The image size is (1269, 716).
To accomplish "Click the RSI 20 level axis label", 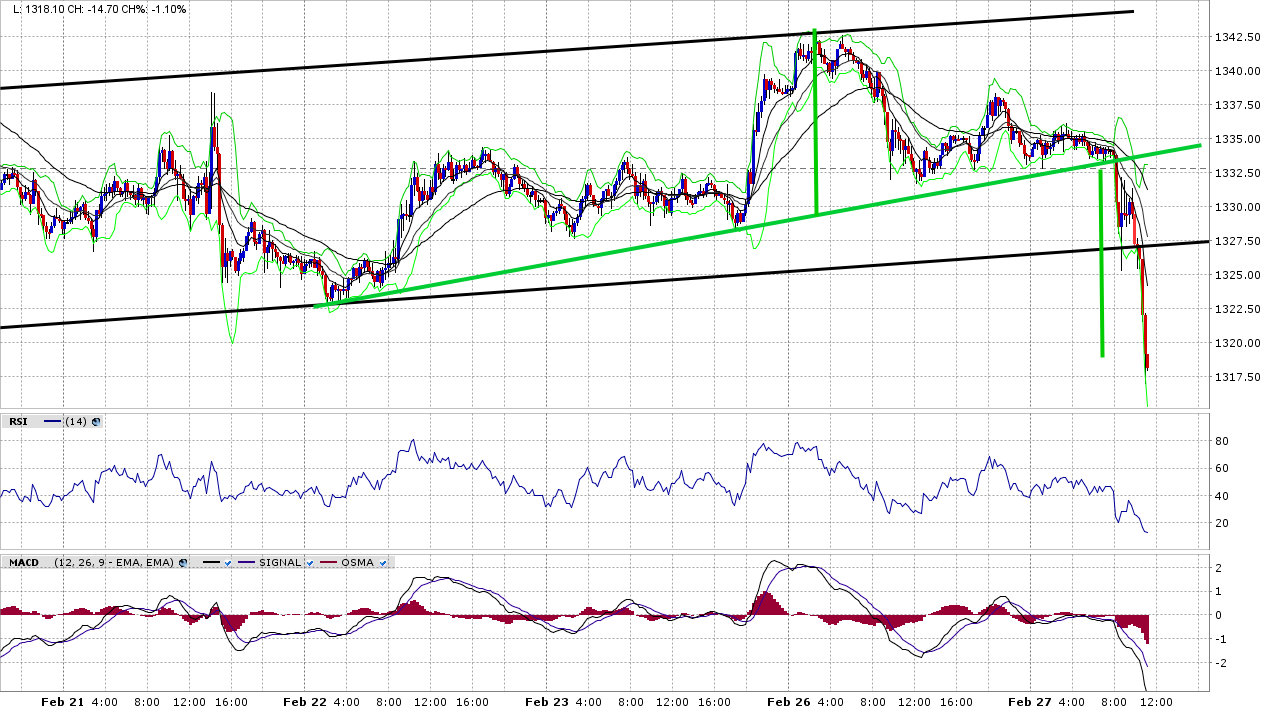I will [1221, 523].
